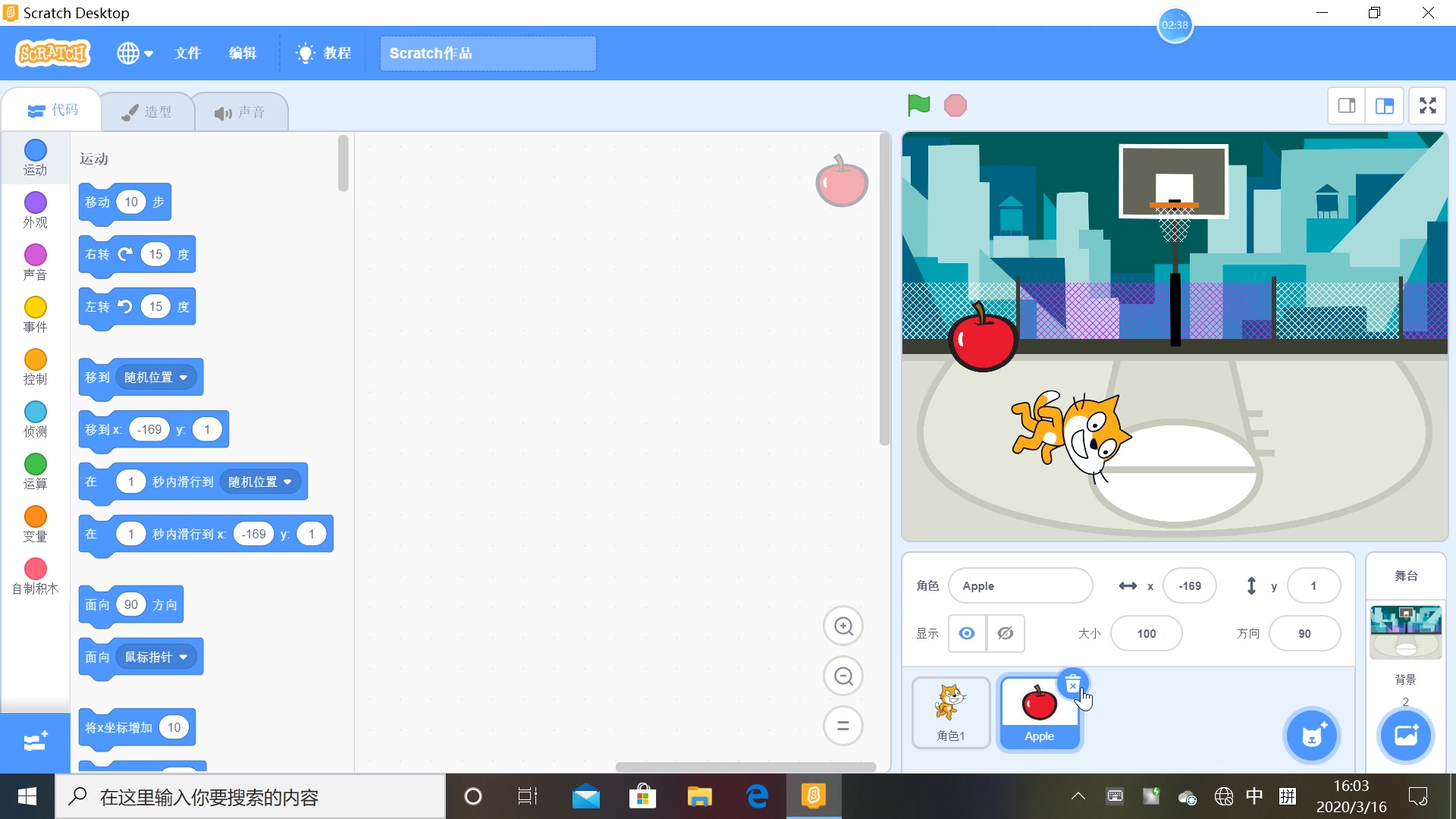Zoom out of the code workspace
Viewport: 1456px width, 819px height.
[843, 676]
